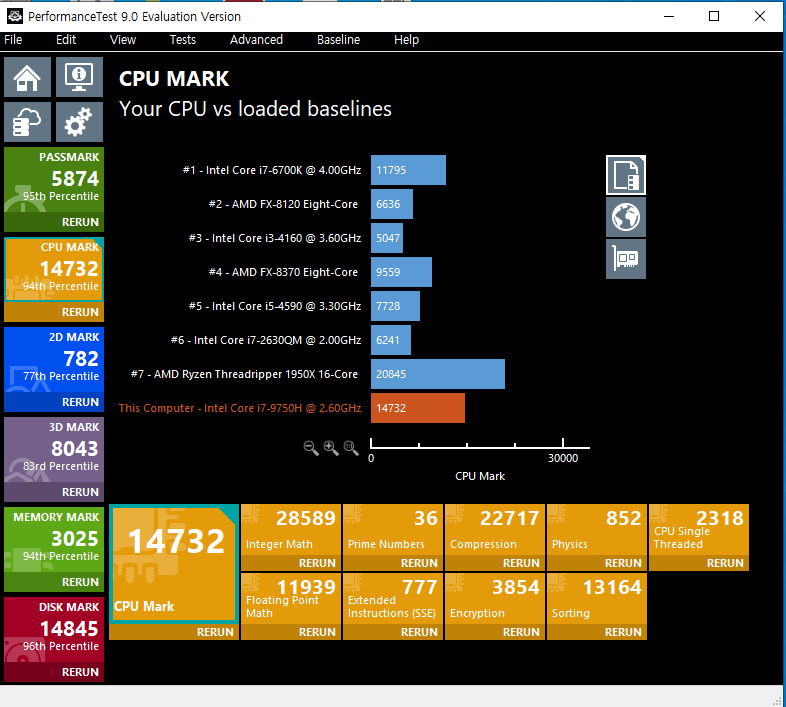This screenshot has width=786, height=707.
Task: Click the hardware card component icon
Action: [626, 259]
